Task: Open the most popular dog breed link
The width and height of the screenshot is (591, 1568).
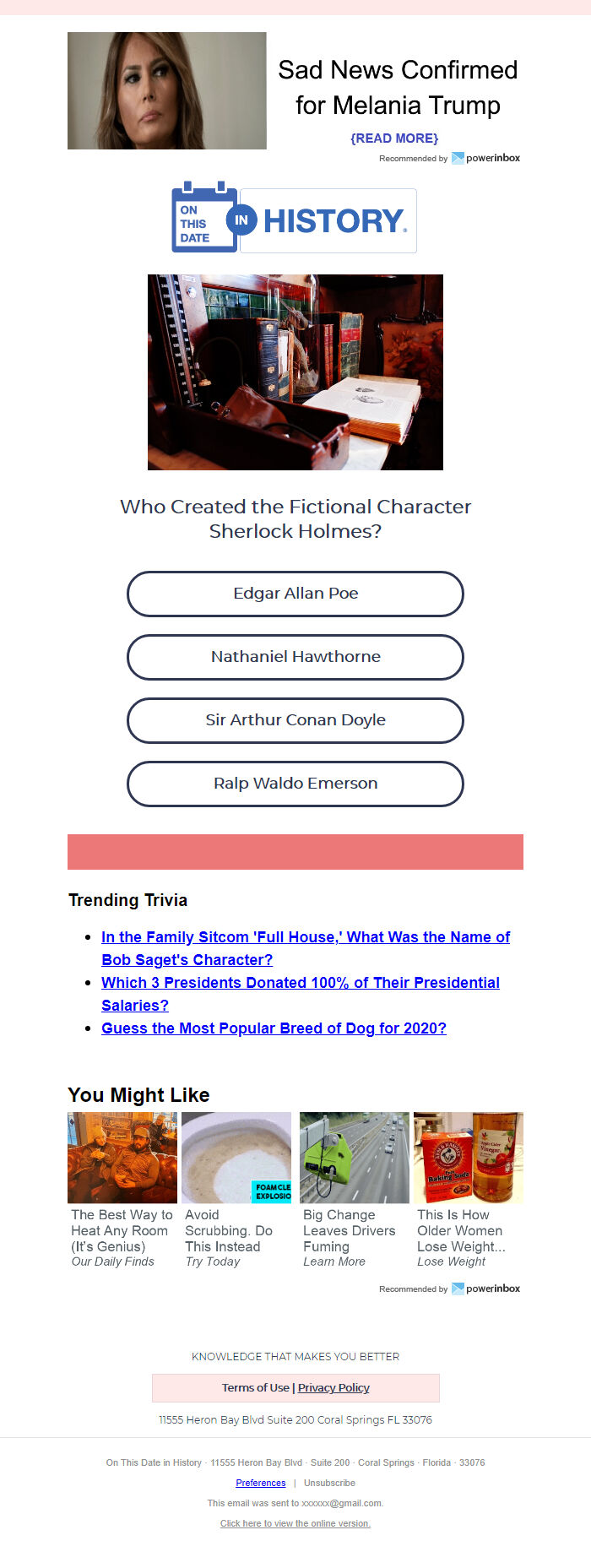Action: [x=274, y=1028]
